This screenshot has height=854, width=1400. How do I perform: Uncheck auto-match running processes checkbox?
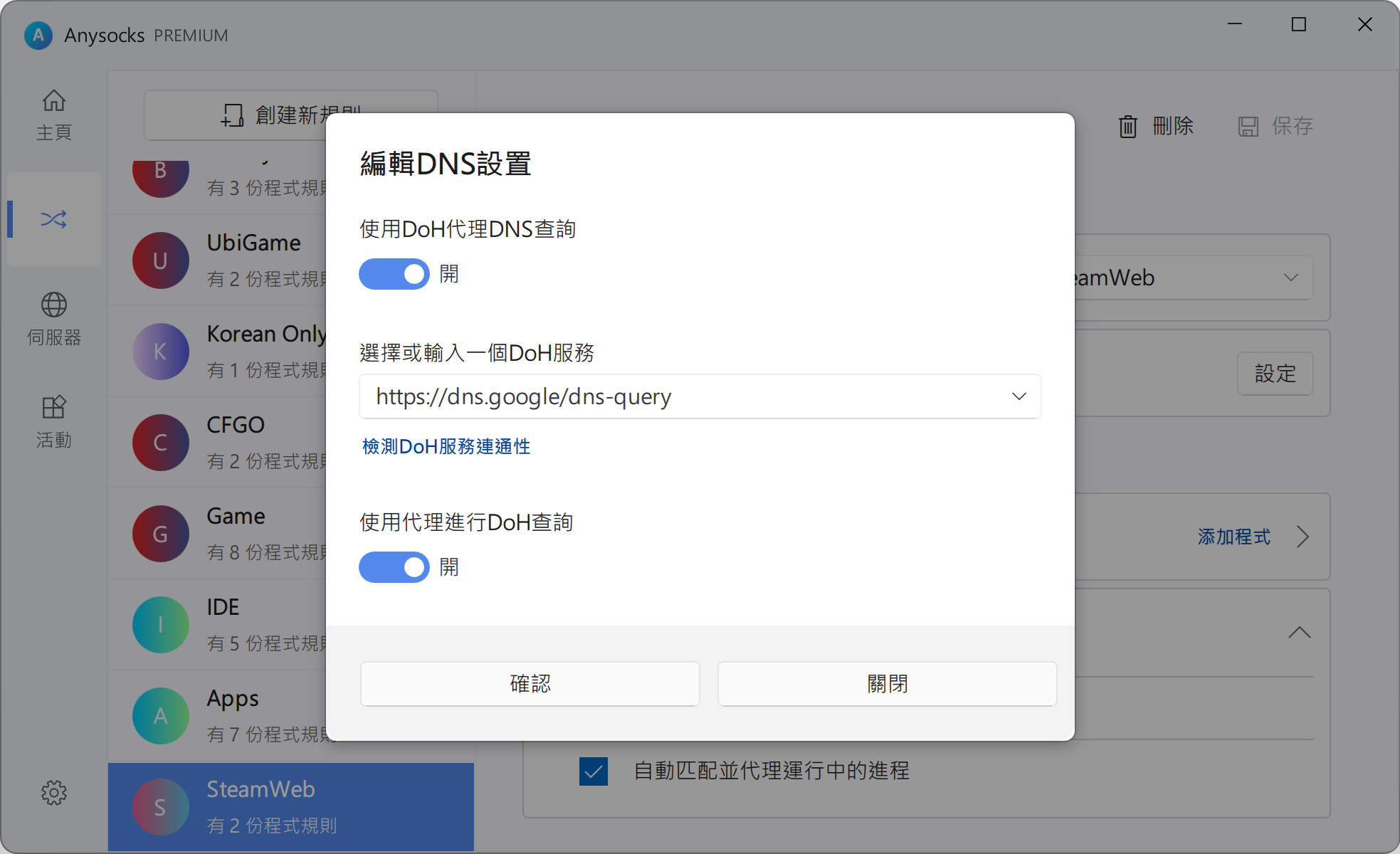594,771
